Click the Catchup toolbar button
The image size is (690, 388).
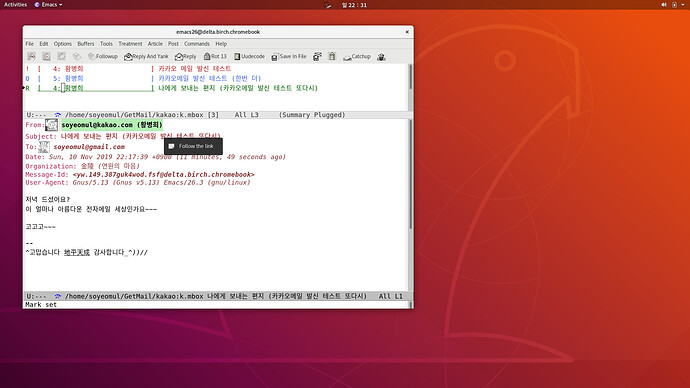pyautogui.click(x=357, y=56)
